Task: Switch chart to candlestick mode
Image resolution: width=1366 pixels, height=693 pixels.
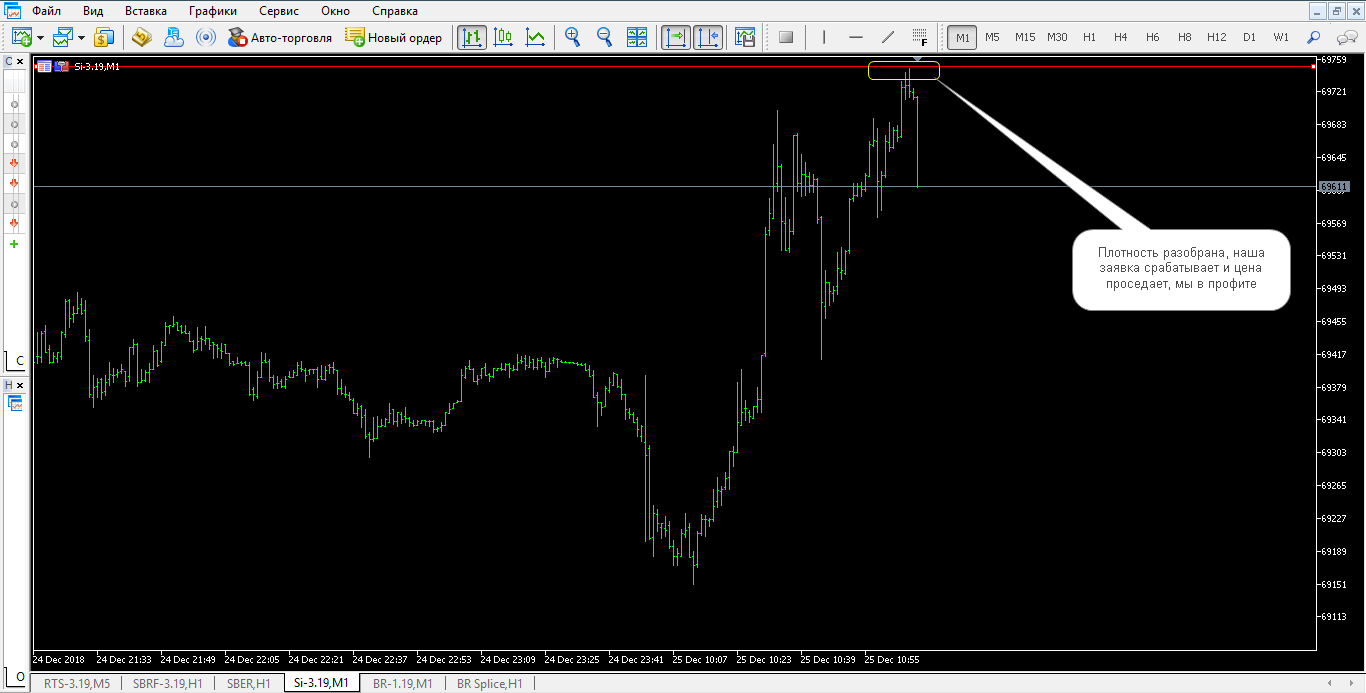Action: tap(504, 37)
